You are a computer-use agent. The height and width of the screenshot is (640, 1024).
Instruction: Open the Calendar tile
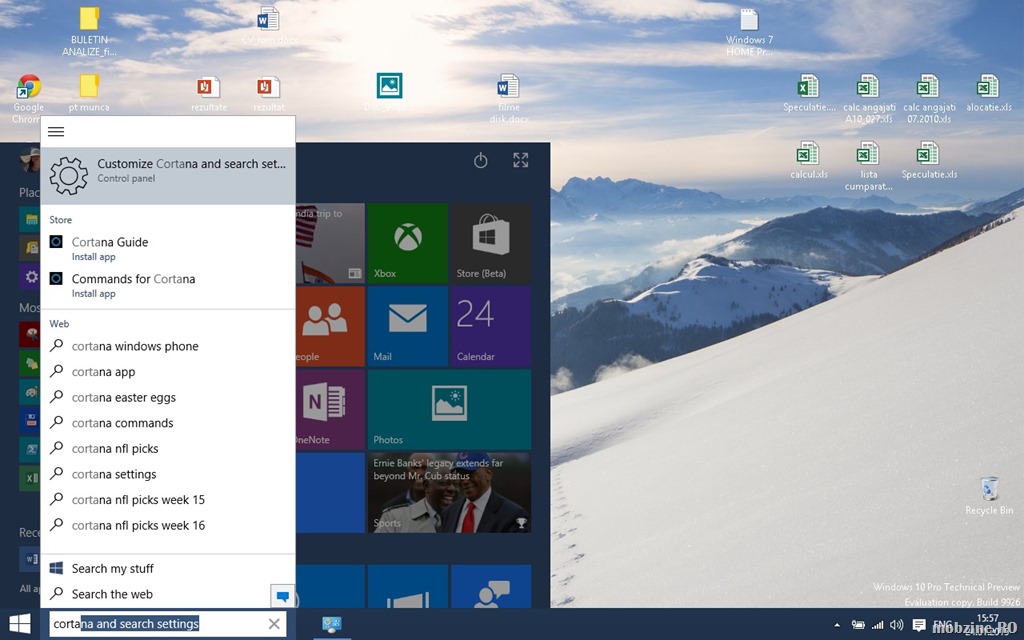click(490, 326)
